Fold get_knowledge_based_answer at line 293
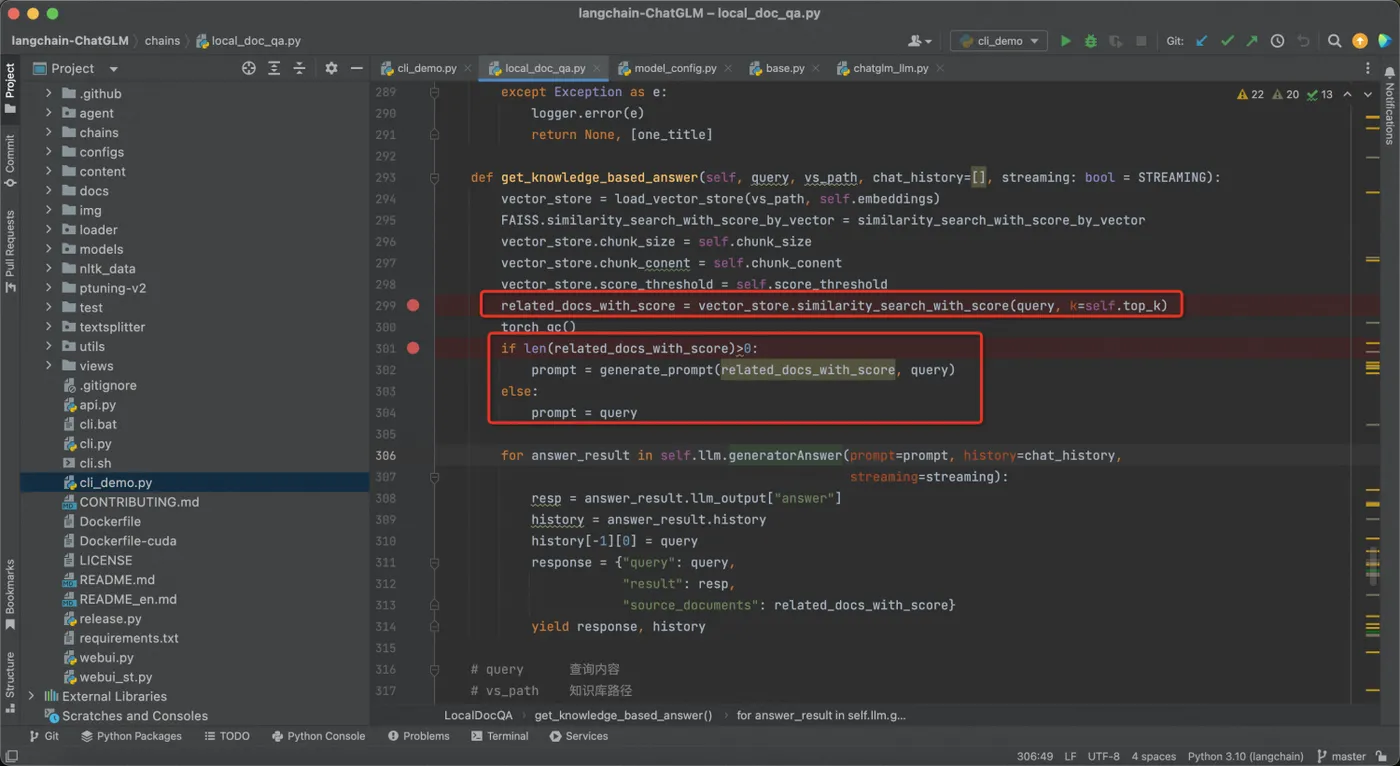This screenshot has height=766, width=1400. (434, 177)
